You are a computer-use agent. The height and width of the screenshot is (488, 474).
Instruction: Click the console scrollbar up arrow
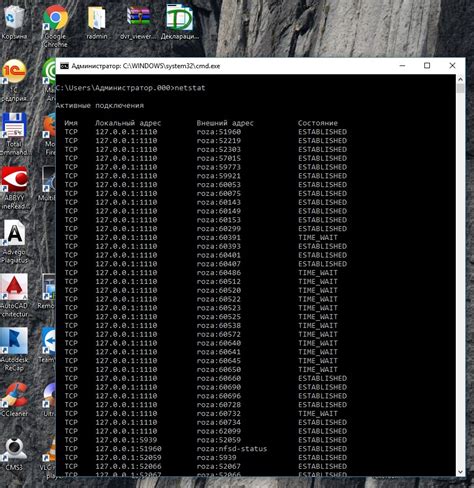[460, 79]
